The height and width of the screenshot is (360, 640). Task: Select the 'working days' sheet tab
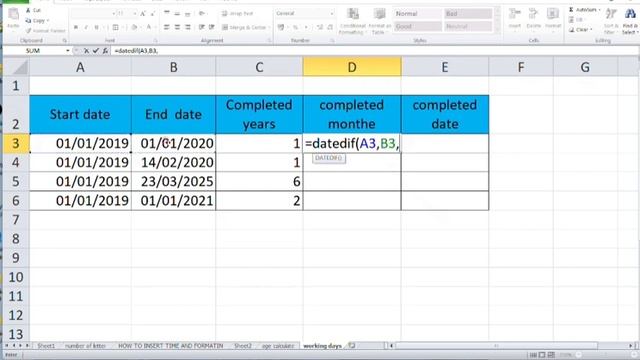point(322,346)
